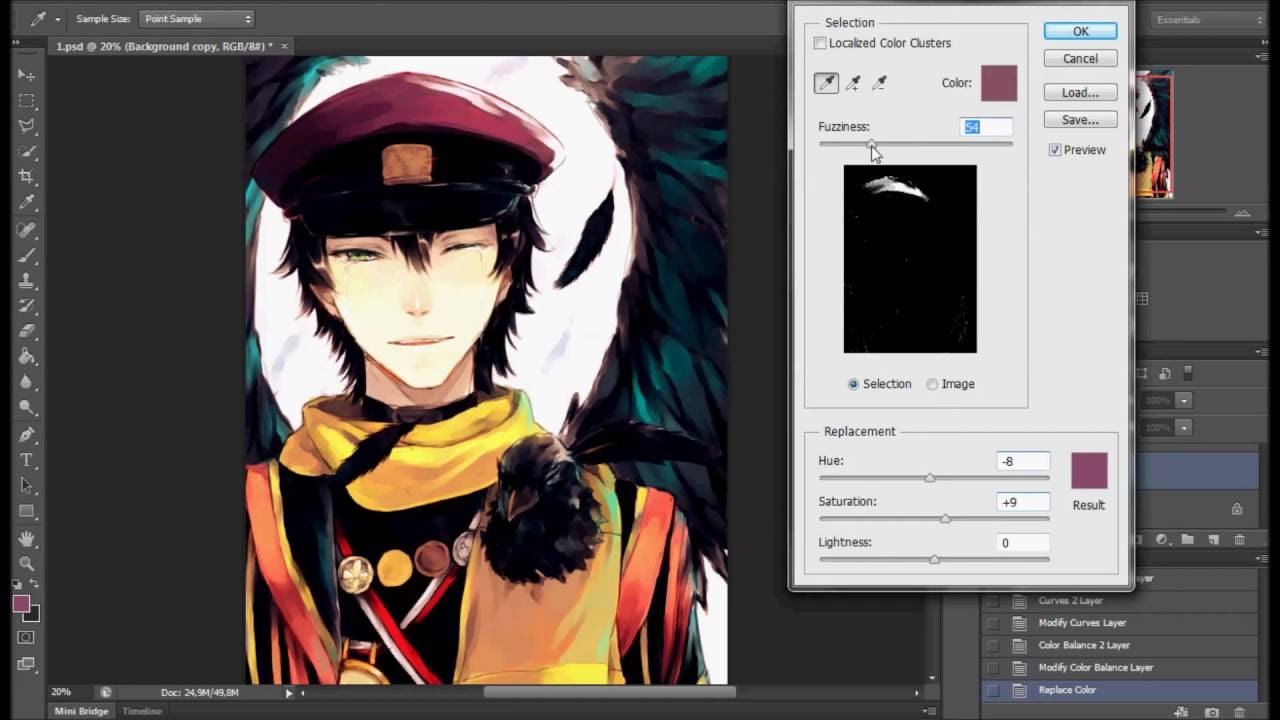Select the 1.psd document tab

pos(171,46)
